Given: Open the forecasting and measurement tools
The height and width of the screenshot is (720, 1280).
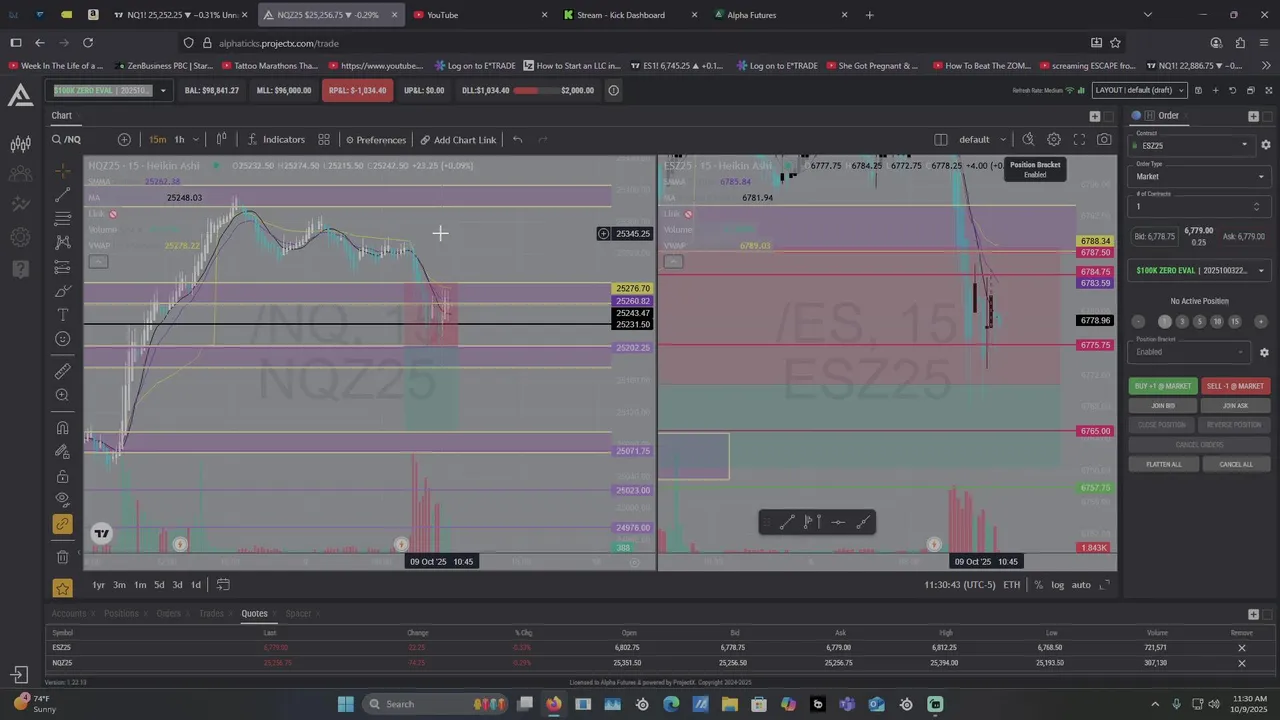Looking at the screenshot, I should point(62,267).
